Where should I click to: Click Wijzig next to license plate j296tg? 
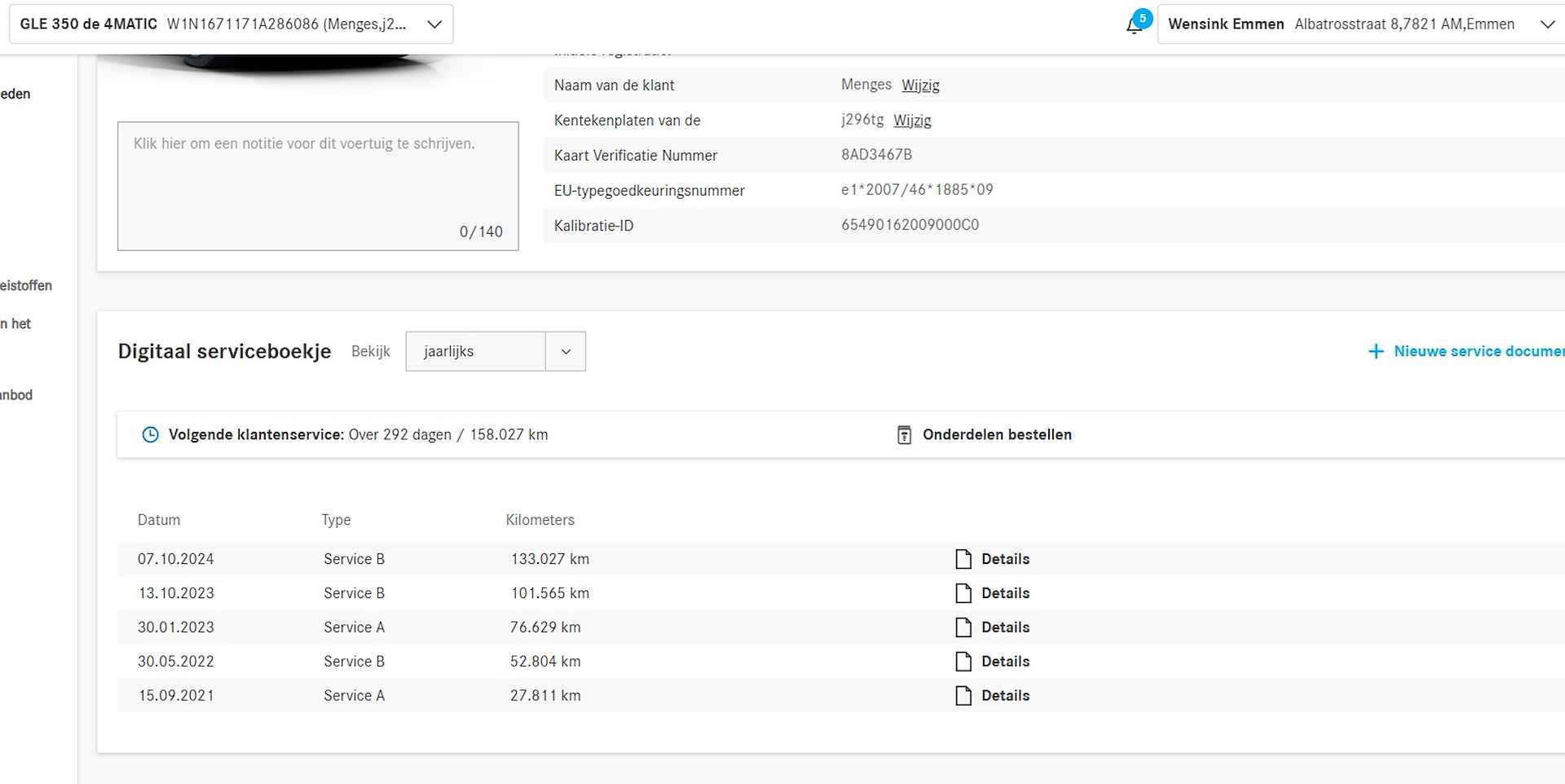(x=912, y=121)
